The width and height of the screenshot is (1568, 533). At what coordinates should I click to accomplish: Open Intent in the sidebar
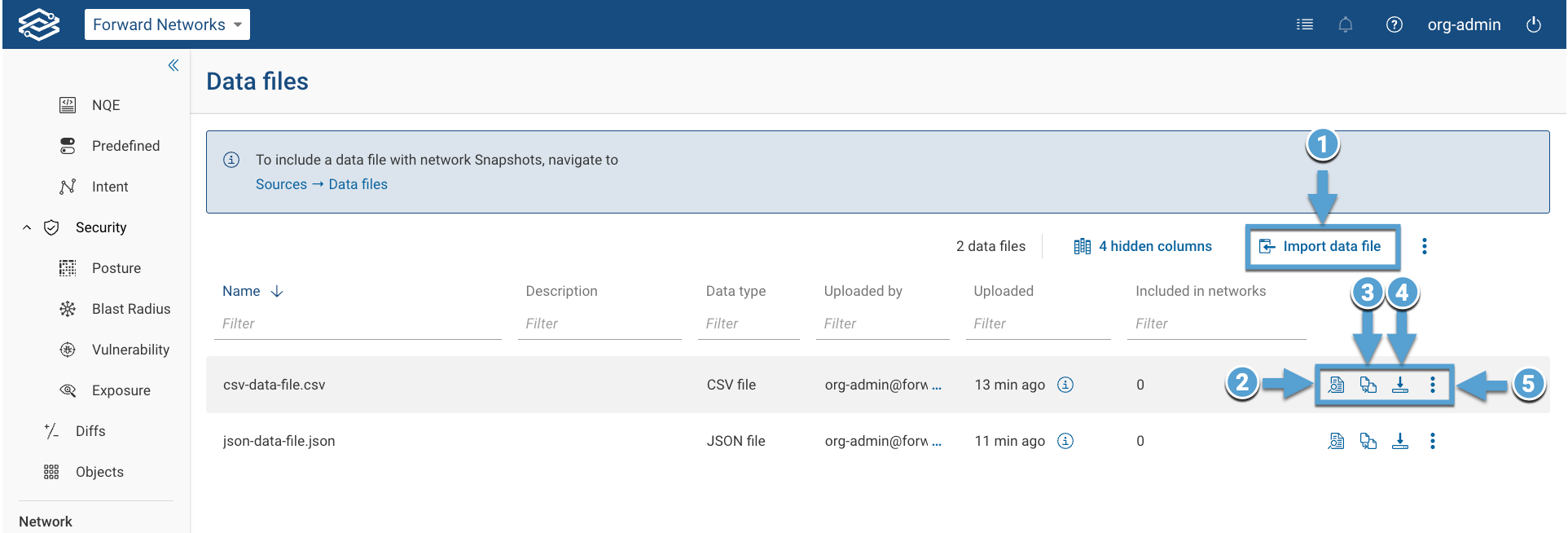pos(110,187)
